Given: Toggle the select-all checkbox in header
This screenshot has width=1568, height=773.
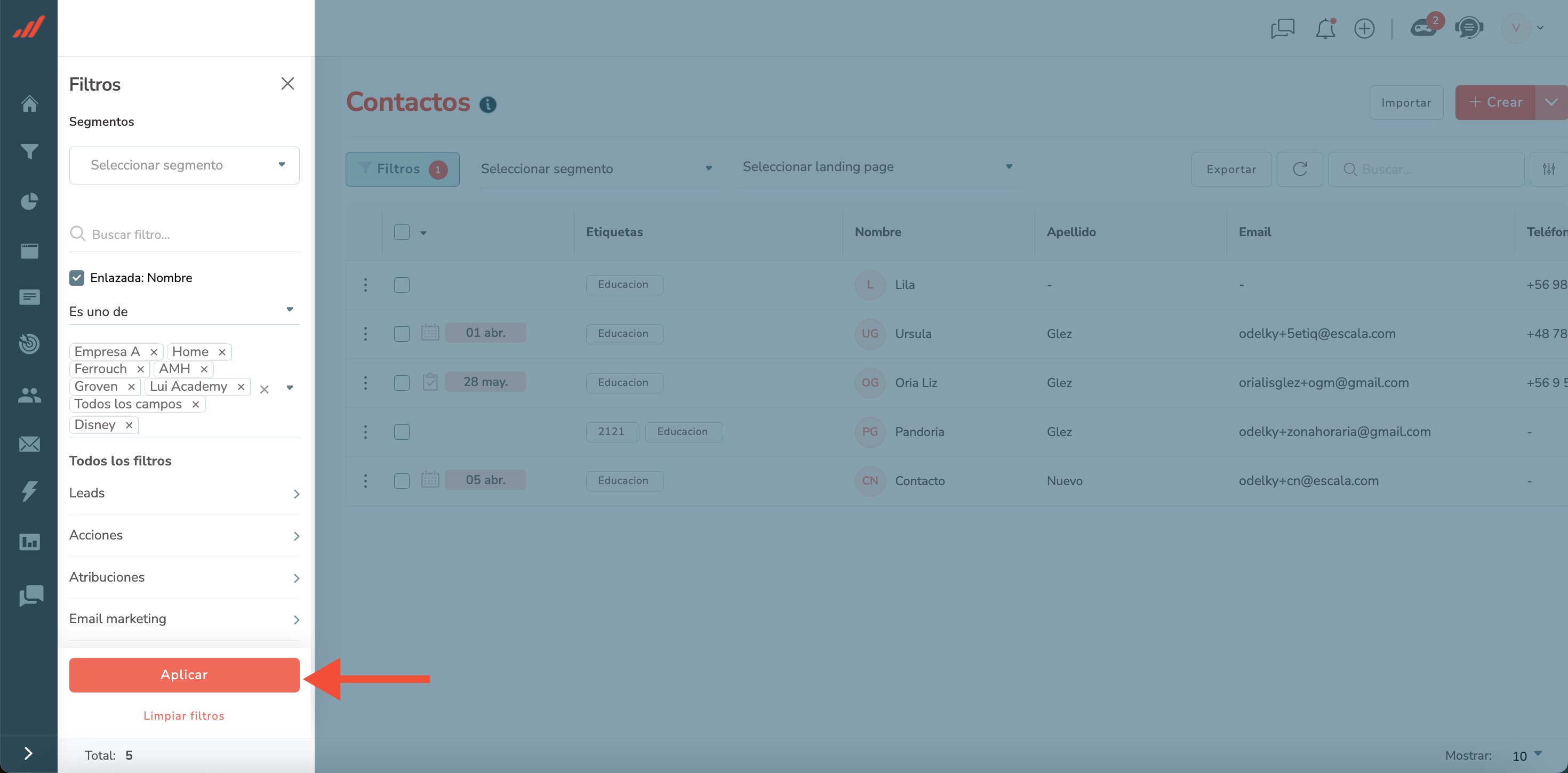Looking at the screenshot, I should [x=402, y=232].
